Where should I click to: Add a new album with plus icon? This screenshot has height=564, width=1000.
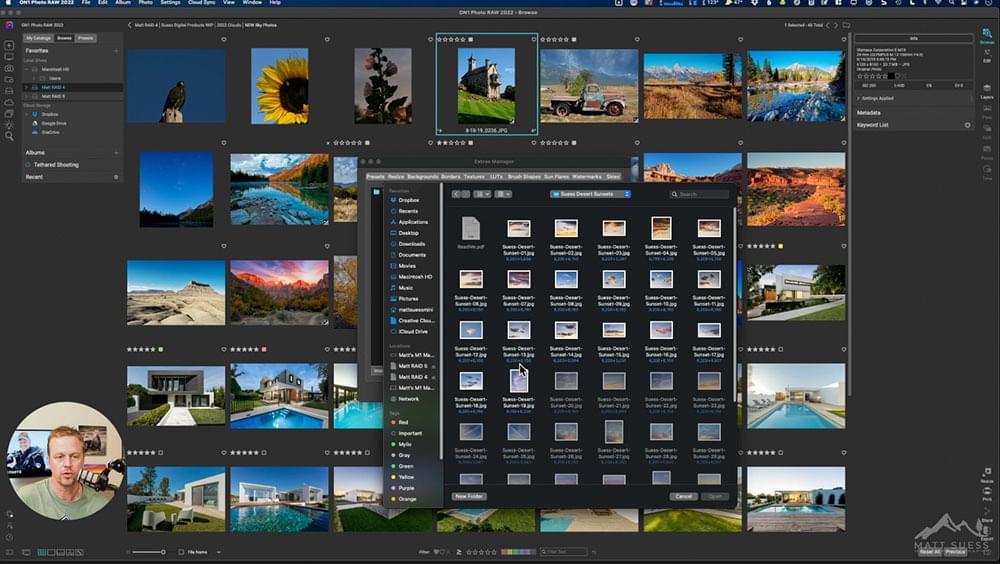click(116, 153)
